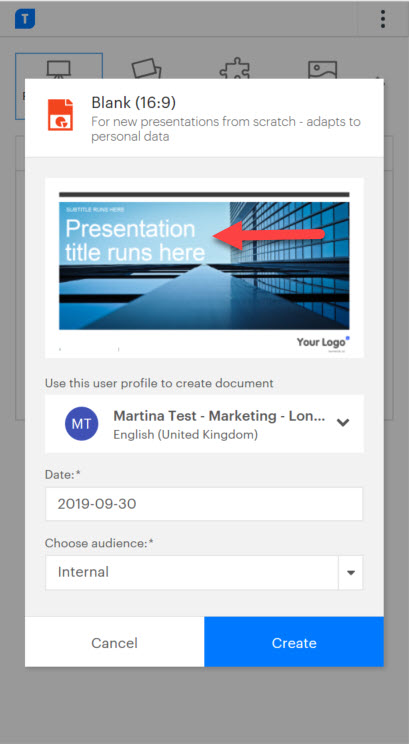Image resolution: width=409 pixels, height=744 pixels.
Task: Open the audience dropdown arrow
Action: point(351,573)
